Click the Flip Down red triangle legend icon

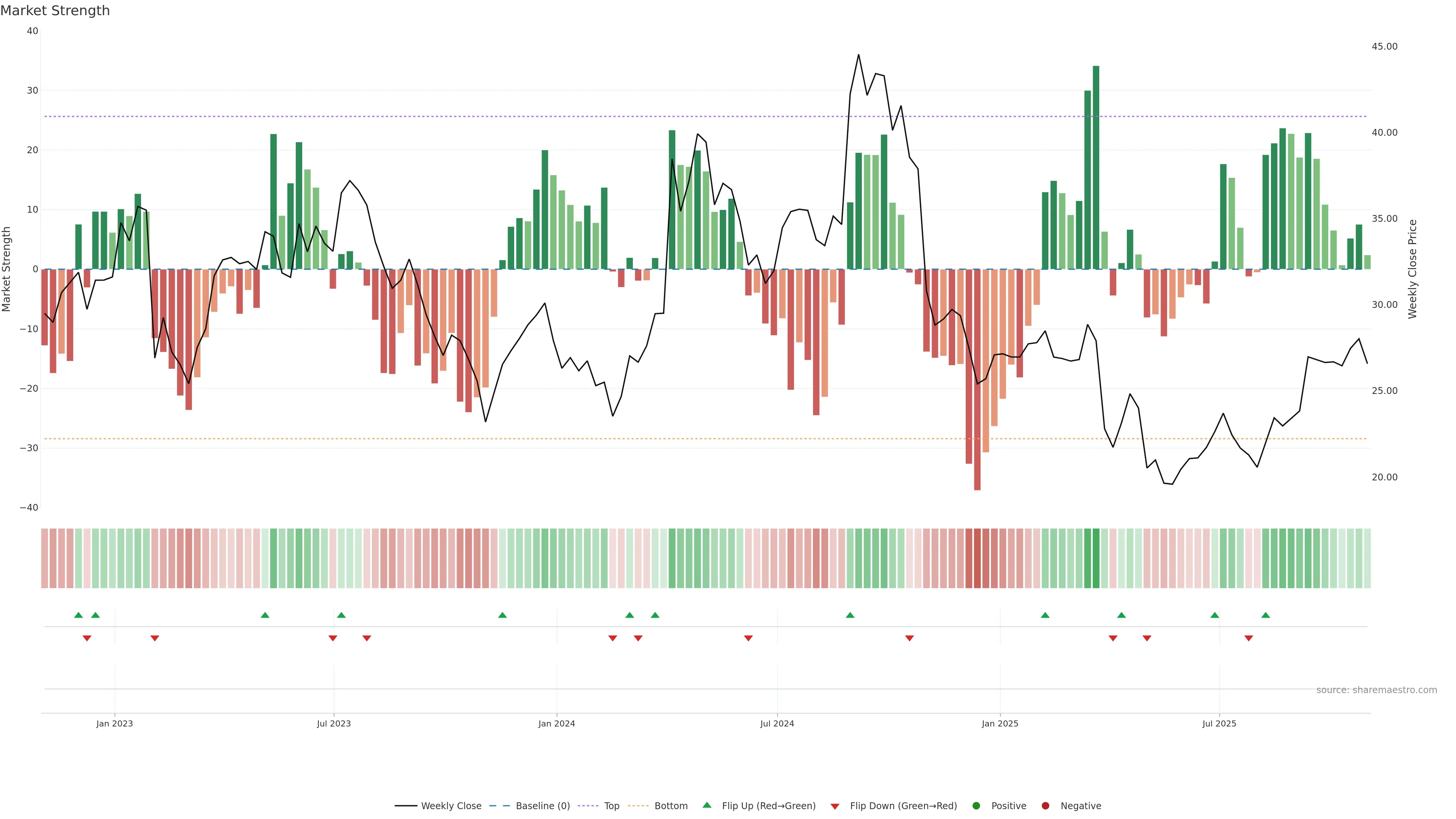pyautogui.click(x=835, y=806)
